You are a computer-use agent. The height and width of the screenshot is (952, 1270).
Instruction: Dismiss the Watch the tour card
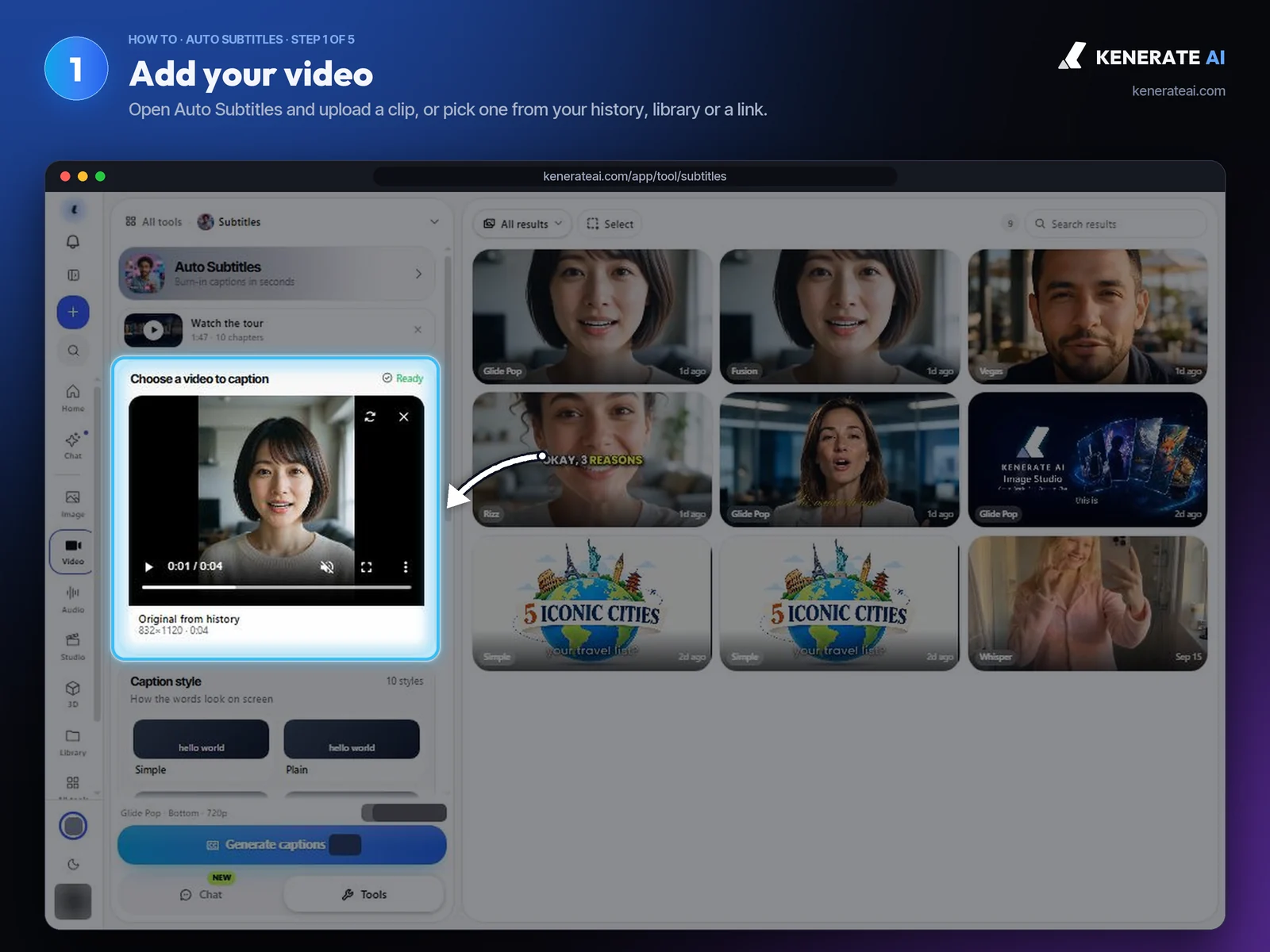point(418,329)
